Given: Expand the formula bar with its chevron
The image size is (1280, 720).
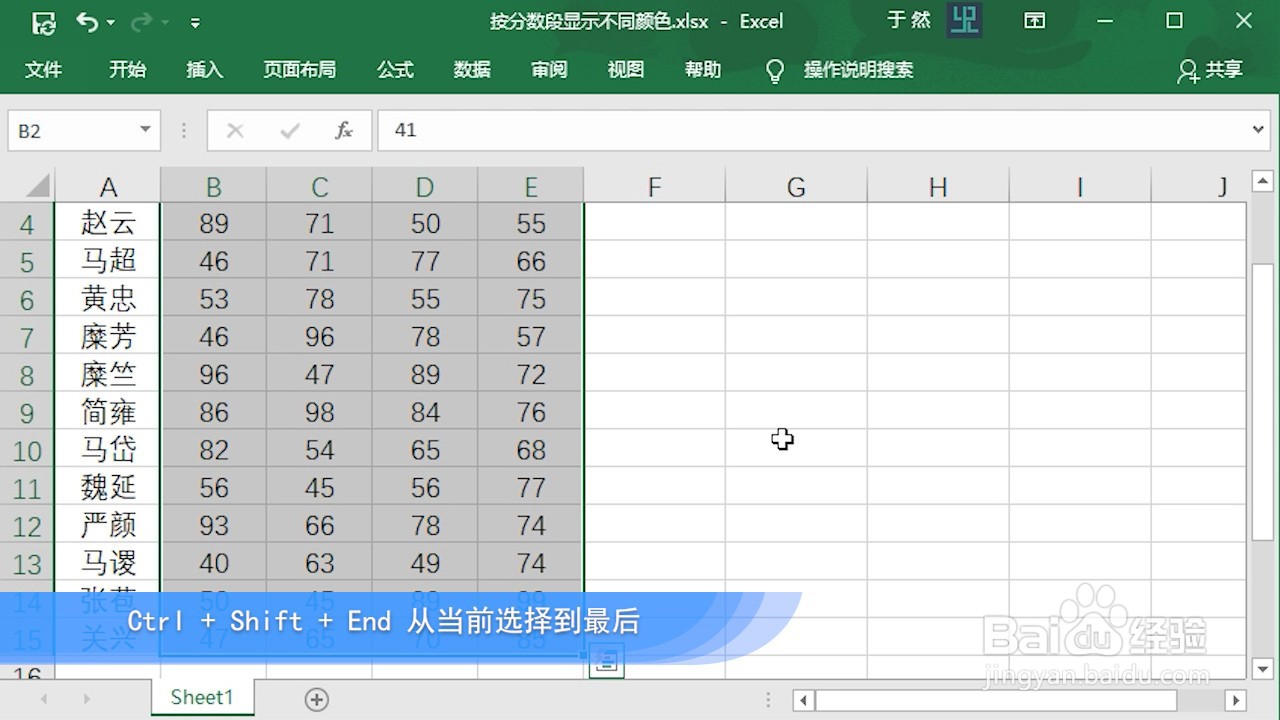Looking at the screenshot, I should pyautogui.click(x=1259, y=130).
